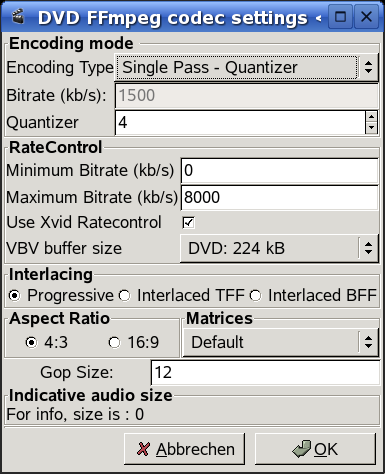Screen dimensions: 385x474
Task: Click the title bar rollup arrow
Action: (x=319, y=18)
